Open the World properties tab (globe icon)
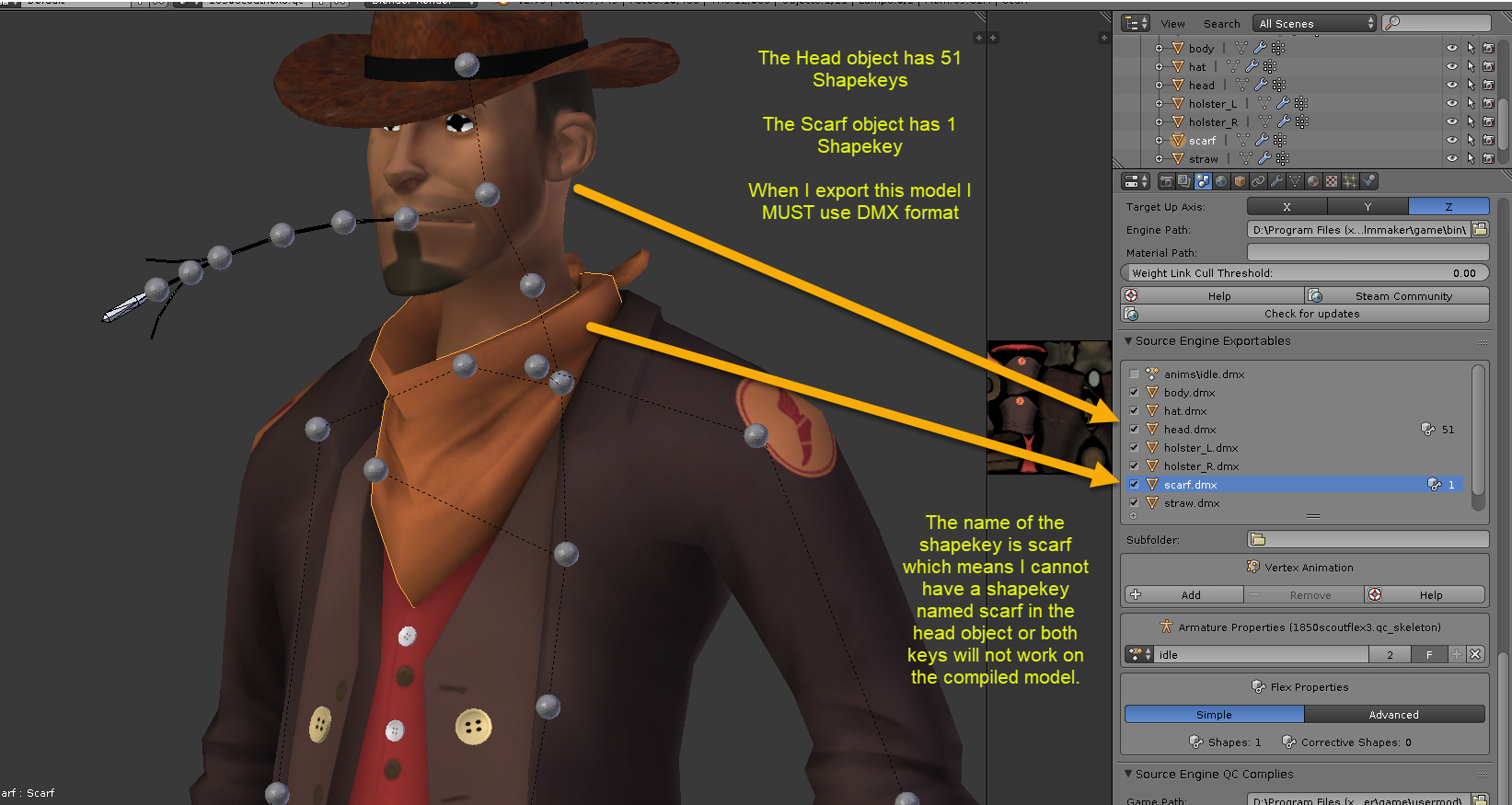1512x805 pixels. 1221,181
